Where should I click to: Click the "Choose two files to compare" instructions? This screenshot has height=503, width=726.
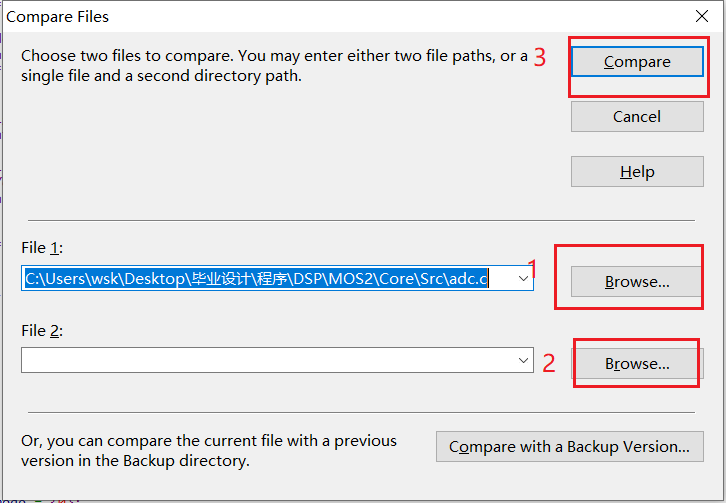click(274, 66)
